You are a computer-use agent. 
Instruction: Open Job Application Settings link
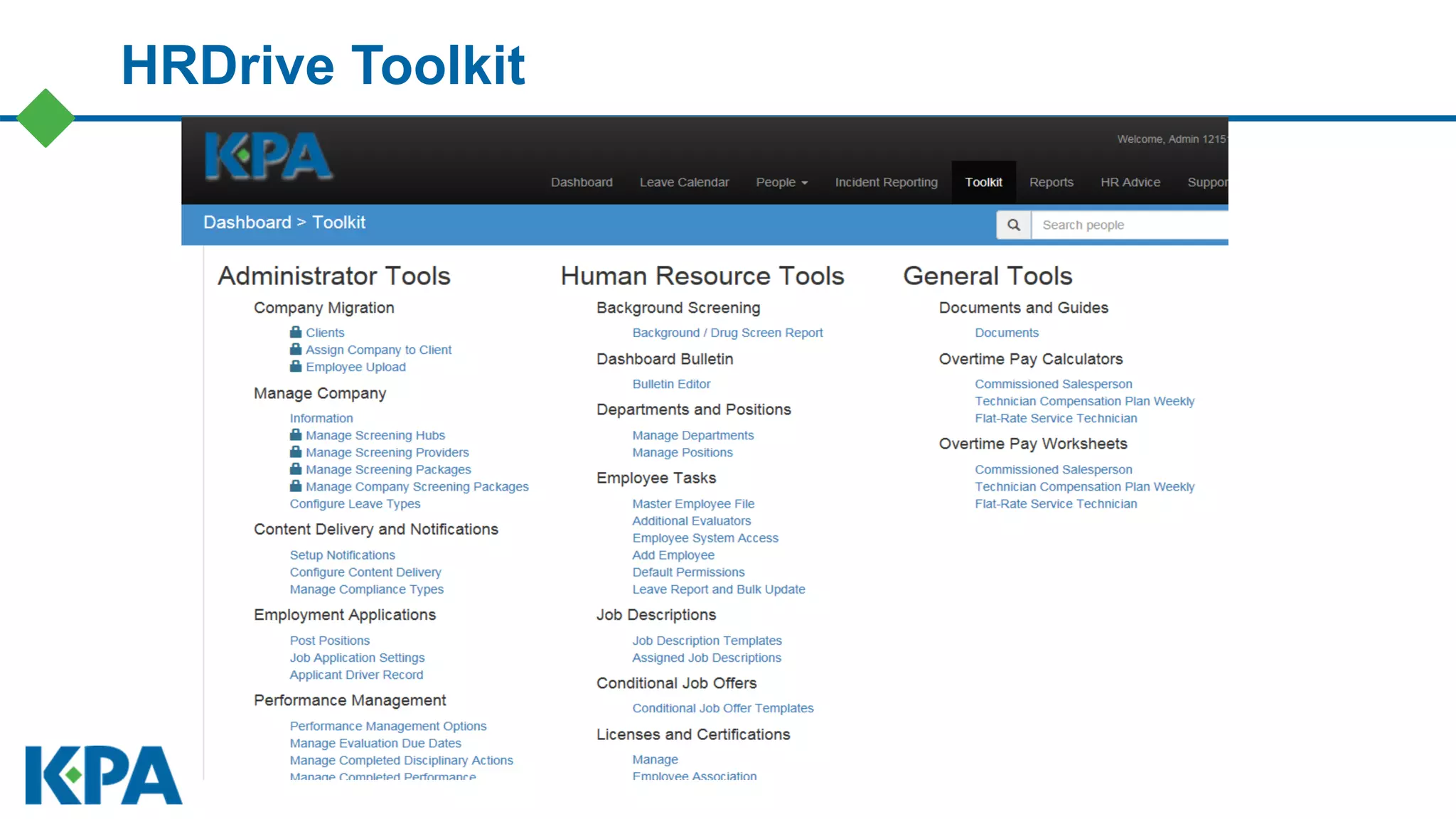pos(357,658)
